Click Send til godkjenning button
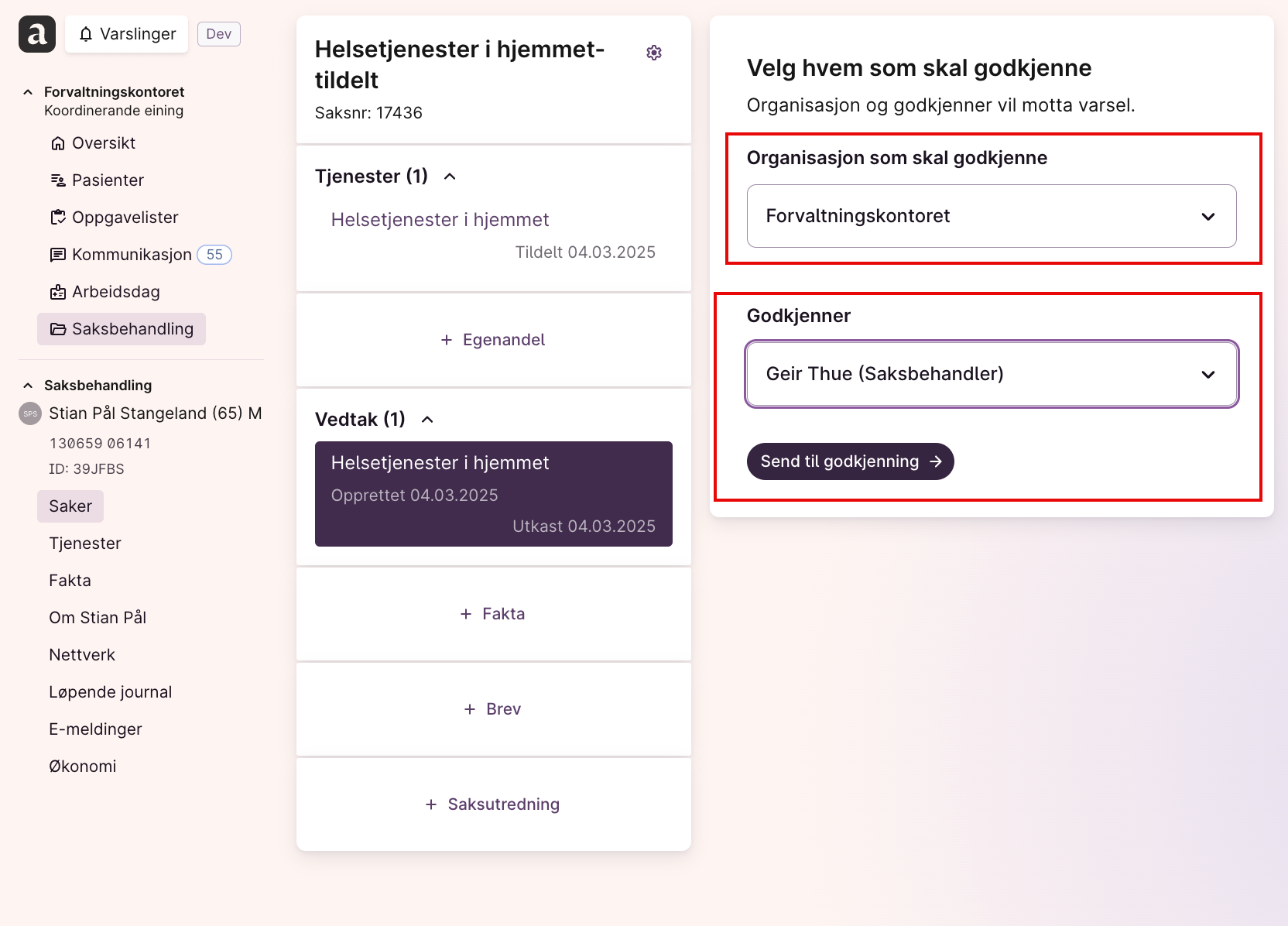The height and width of the screenshot is (926, 1288). 850,461
